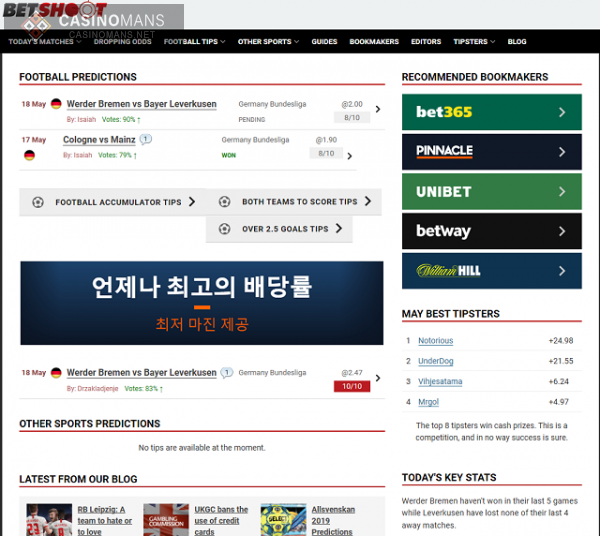Image resolution: width=600 pixels, height=536 pixels.
Task: Click the German flag under 17 May
Action: tap(29, 155)
